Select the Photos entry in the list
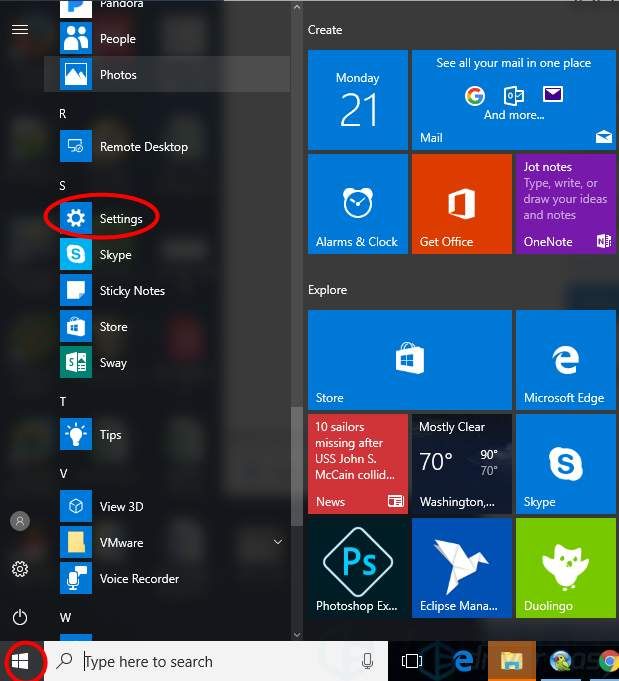 coord(118,75)
